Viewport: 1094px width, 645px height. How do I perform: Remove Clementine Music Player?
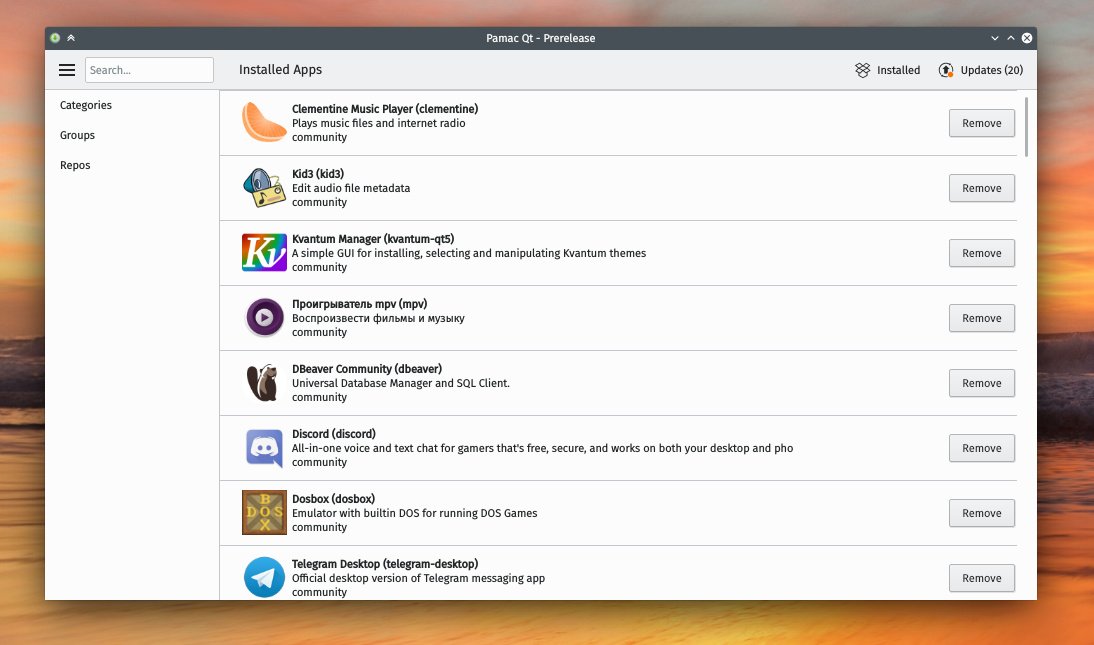click(982, 123)
